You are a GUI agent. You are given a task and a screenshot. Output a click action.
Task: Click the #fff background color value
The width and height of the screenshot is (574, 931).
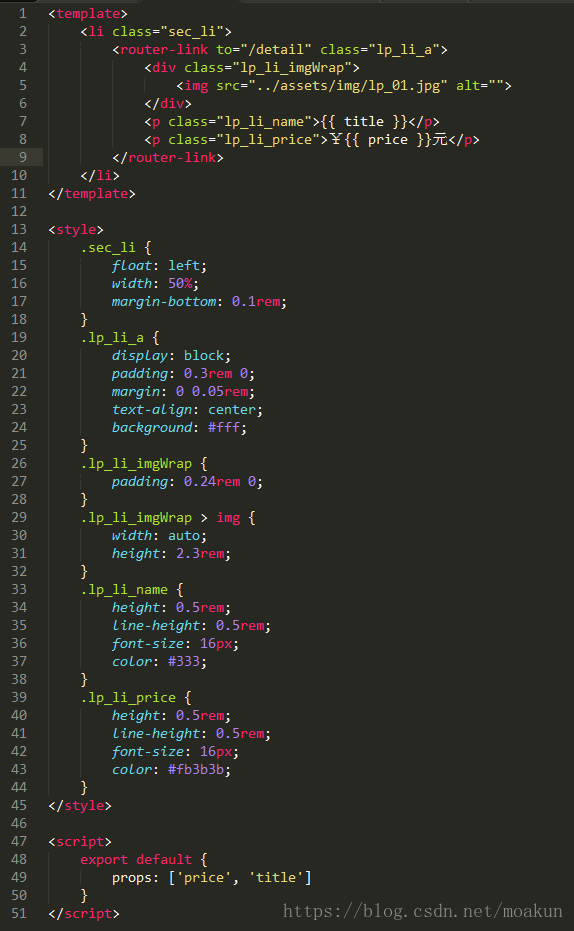(224, 427)
